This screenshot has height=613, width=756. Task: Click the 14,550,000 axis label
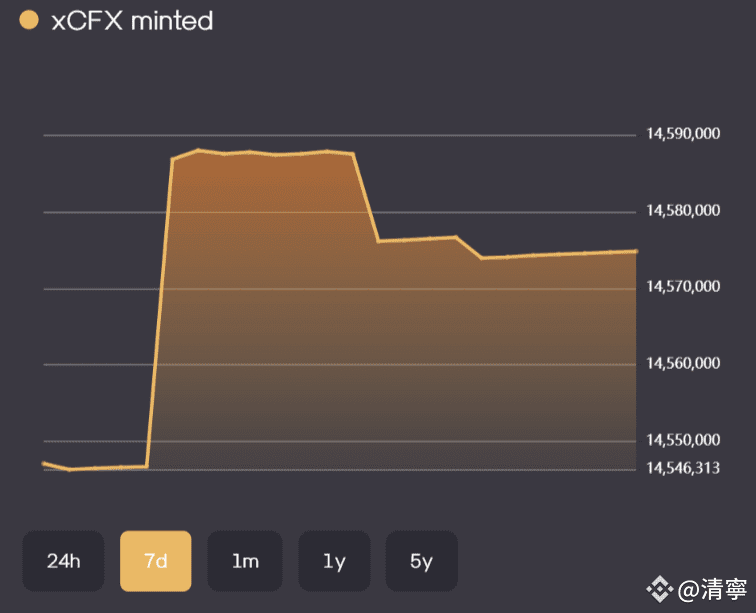pos(683,440)
